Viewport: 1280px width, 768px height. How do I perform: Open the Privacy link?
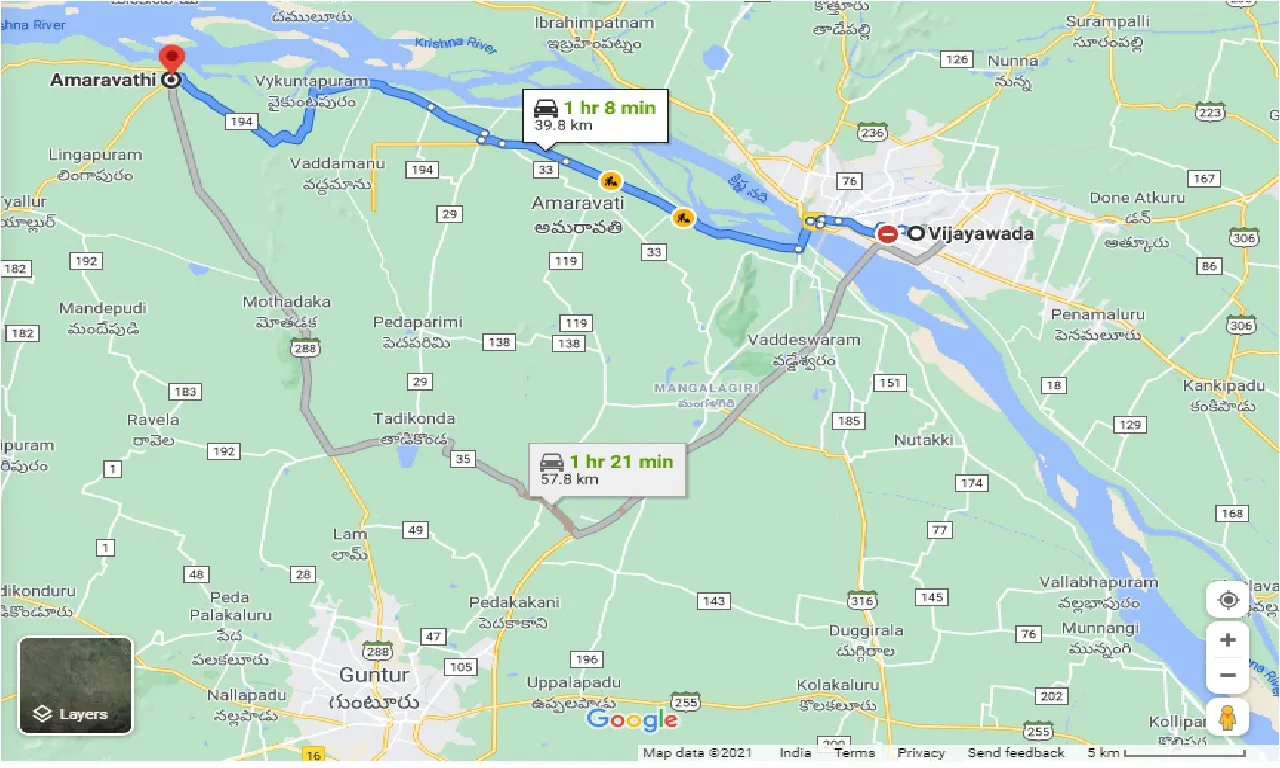[921, 753]
